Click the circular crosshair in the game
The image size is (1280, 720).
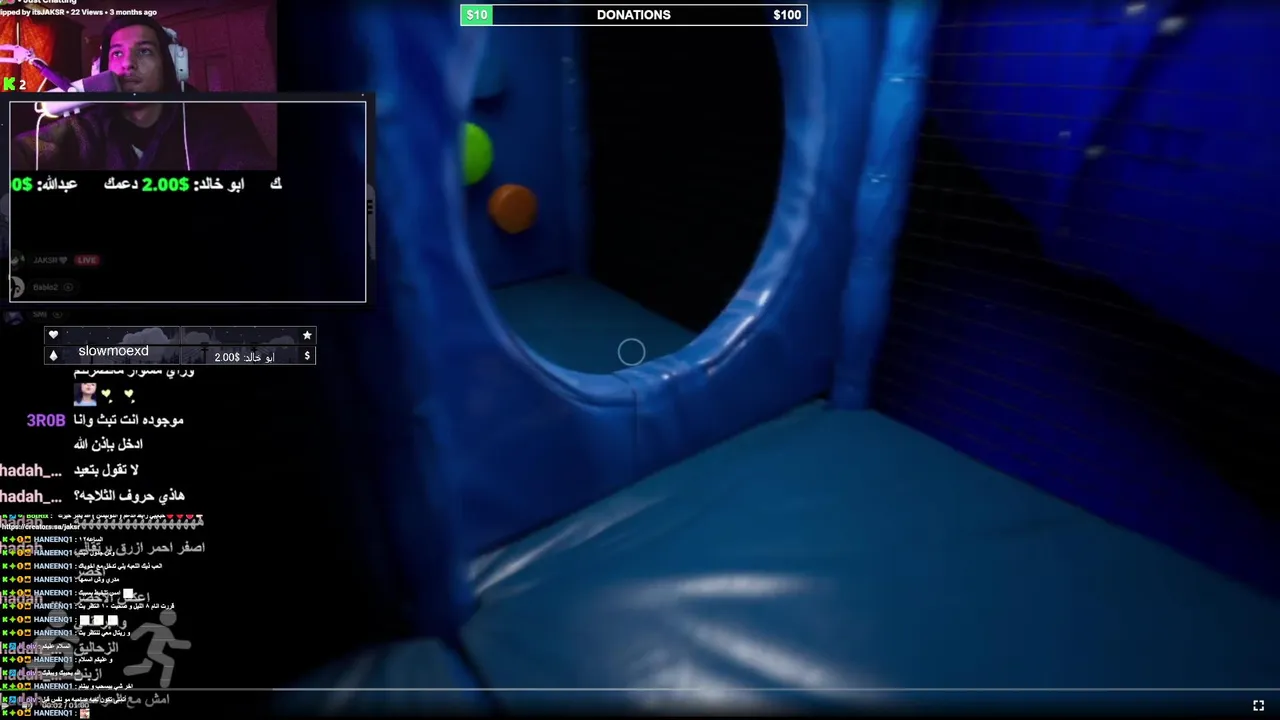pos(631,352)
